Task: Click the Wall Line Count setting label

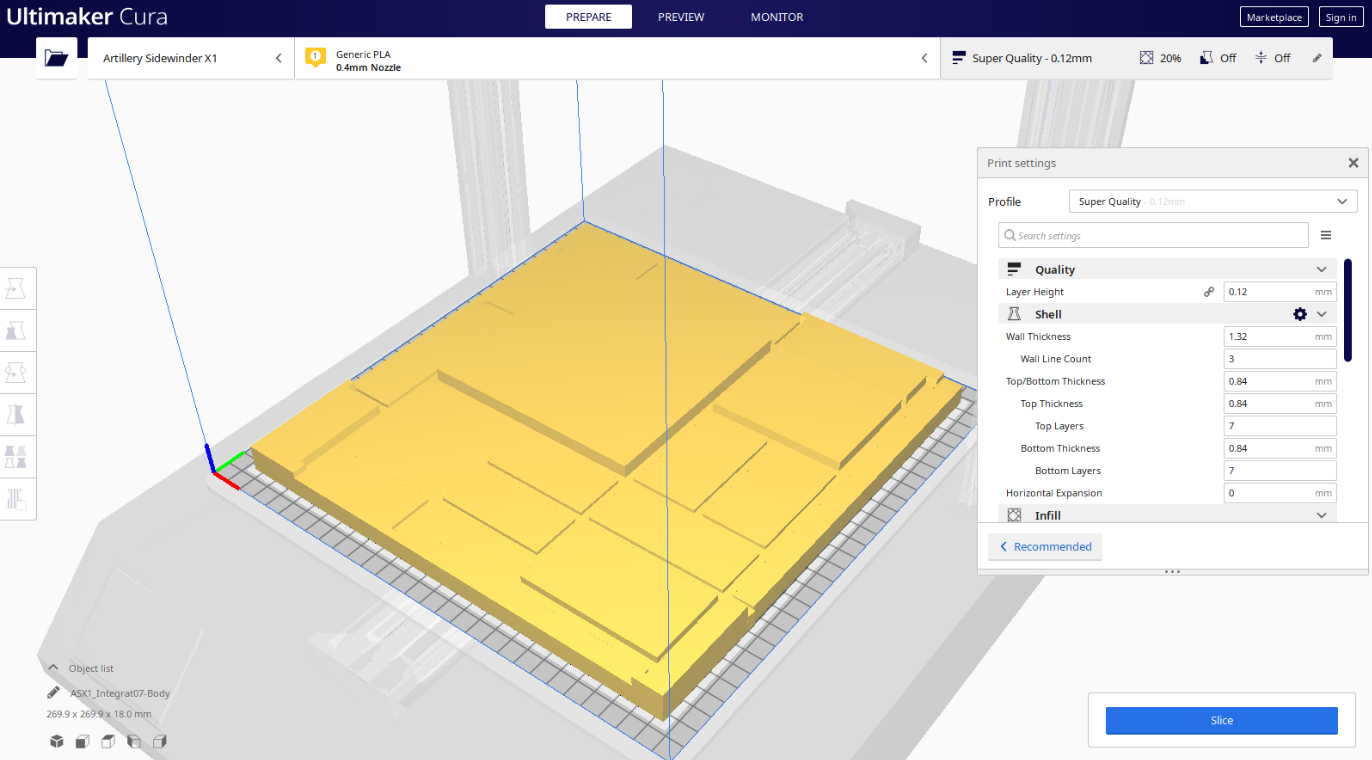Action: pos(1056,359)
